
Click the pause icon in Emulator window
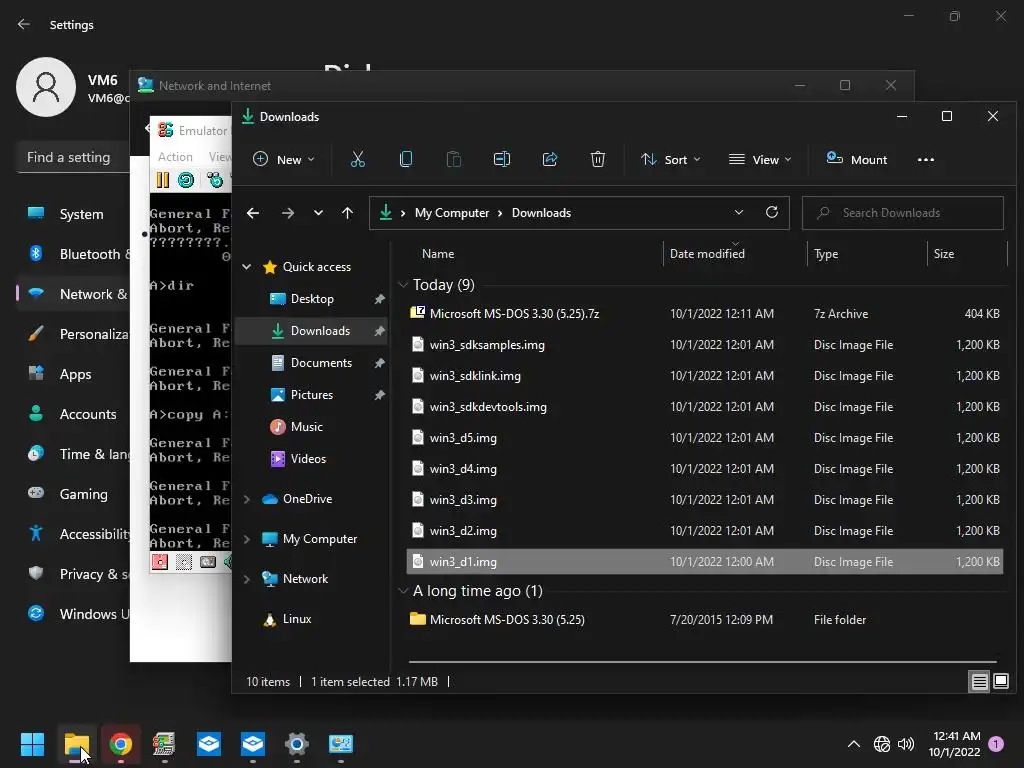click(x=163, y=180)
